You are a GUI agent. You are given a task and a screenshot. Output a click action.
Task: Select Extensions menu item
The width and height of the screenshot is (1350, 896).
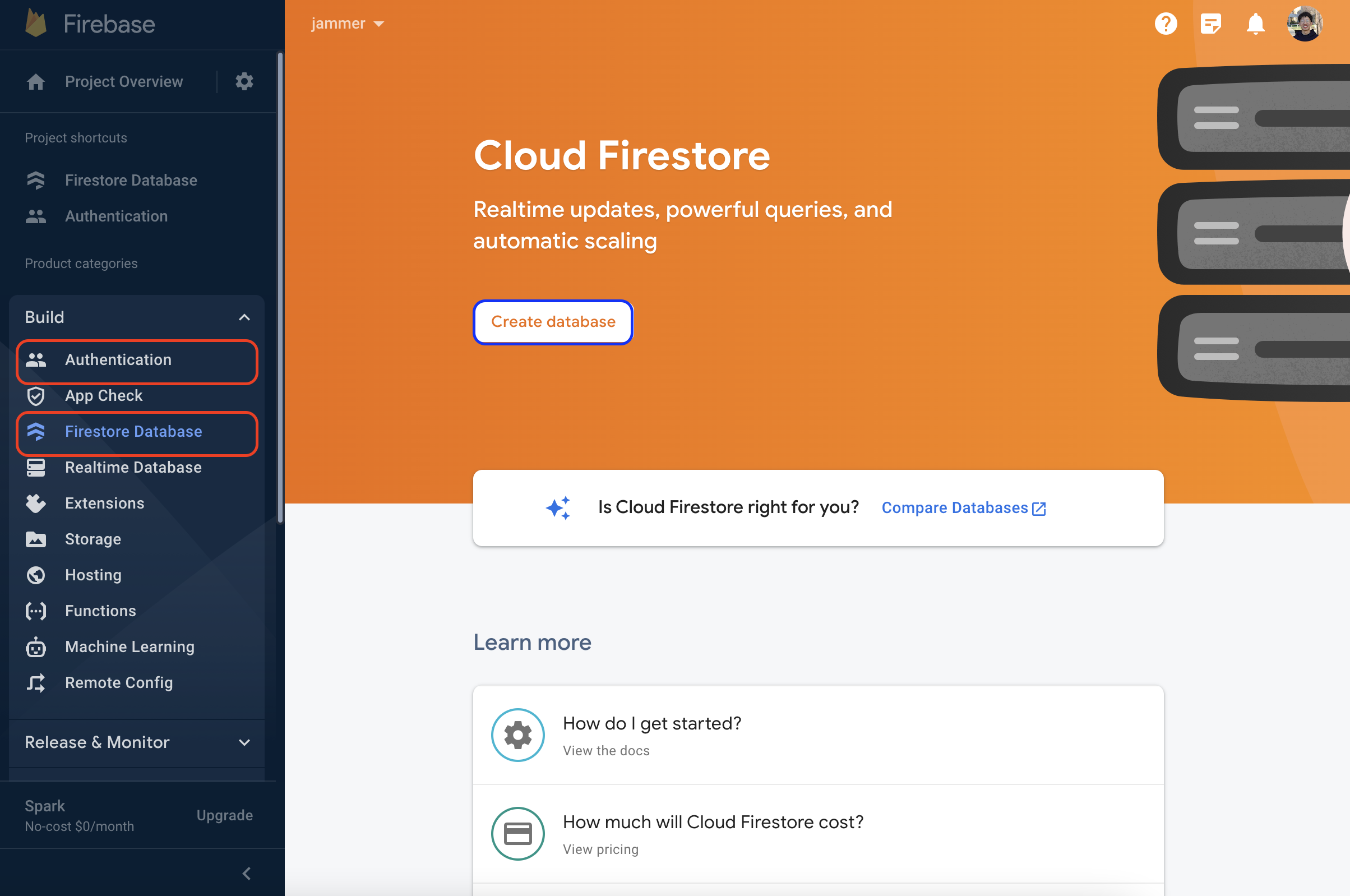(x=137, y=503)
